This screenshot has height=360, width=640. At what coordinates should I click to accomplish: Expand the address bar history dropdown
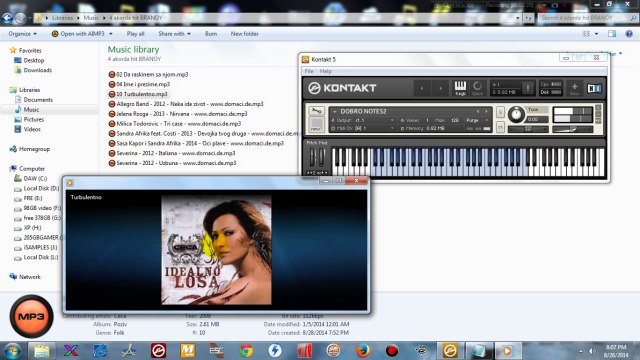coord(518,18)
